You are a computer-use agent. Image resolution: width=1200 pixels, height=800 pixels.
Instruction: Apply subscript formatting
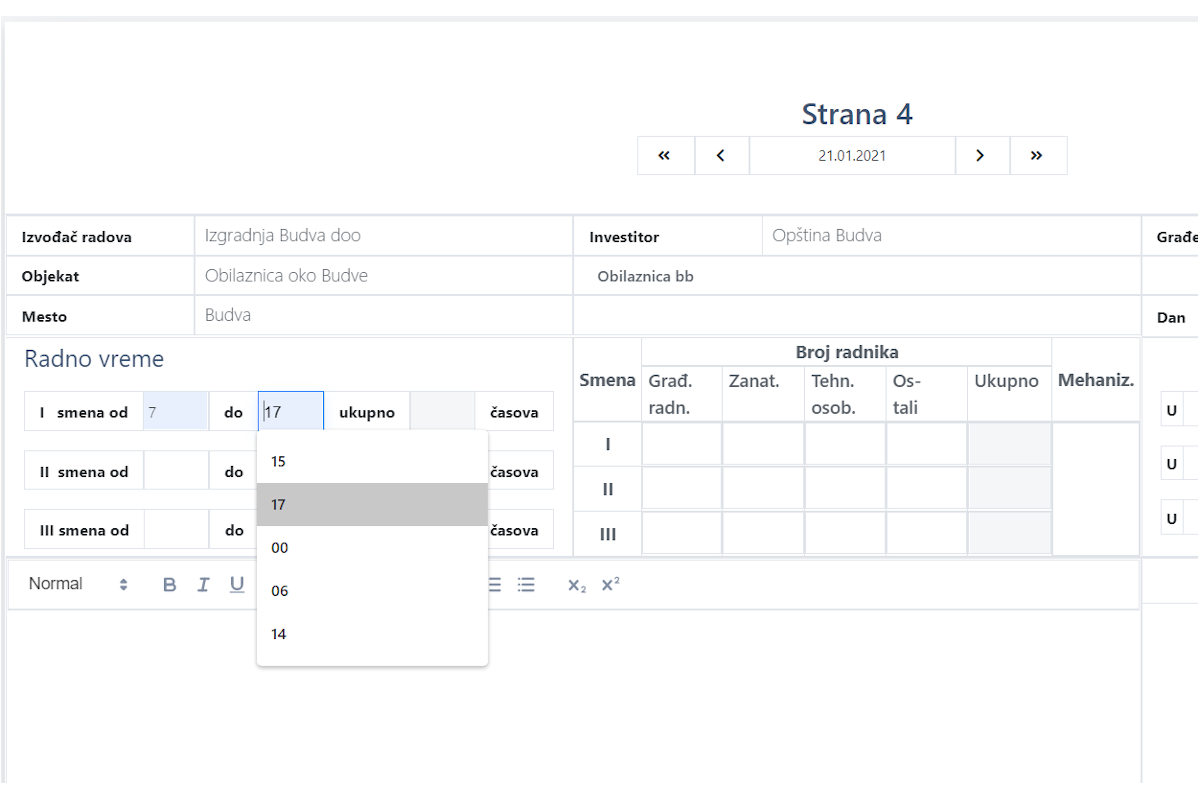pyautogui.click(x=576, y=585)
